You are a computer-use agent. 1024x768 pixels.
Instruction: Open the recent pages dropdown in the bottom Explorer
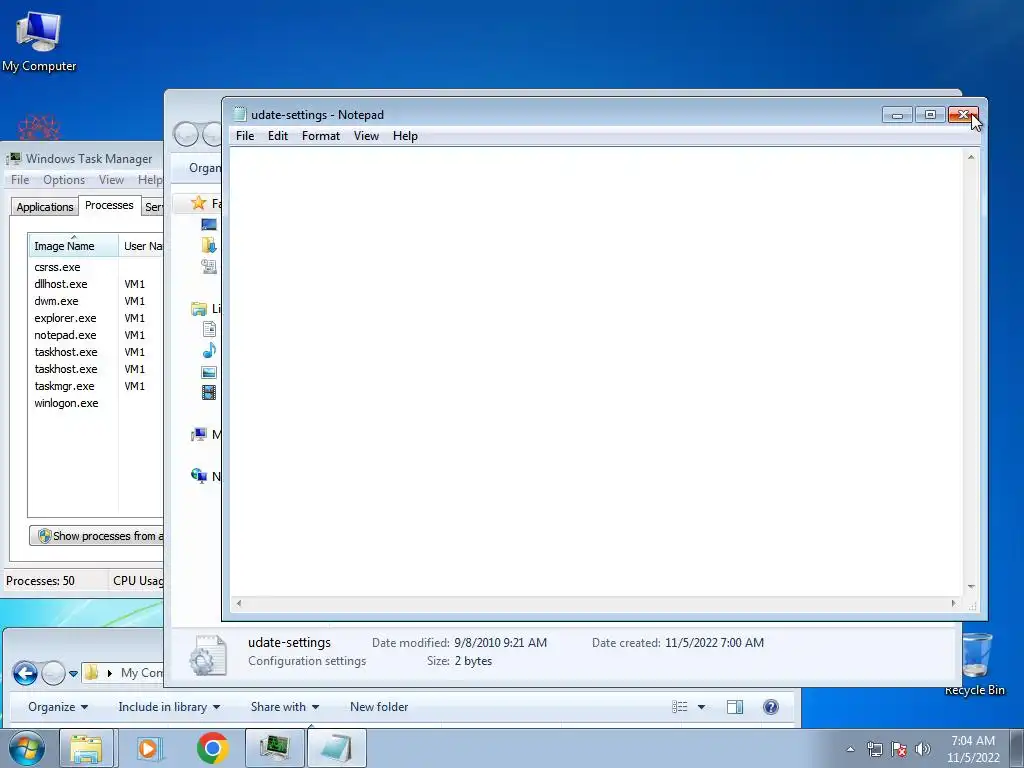[73, 673]
